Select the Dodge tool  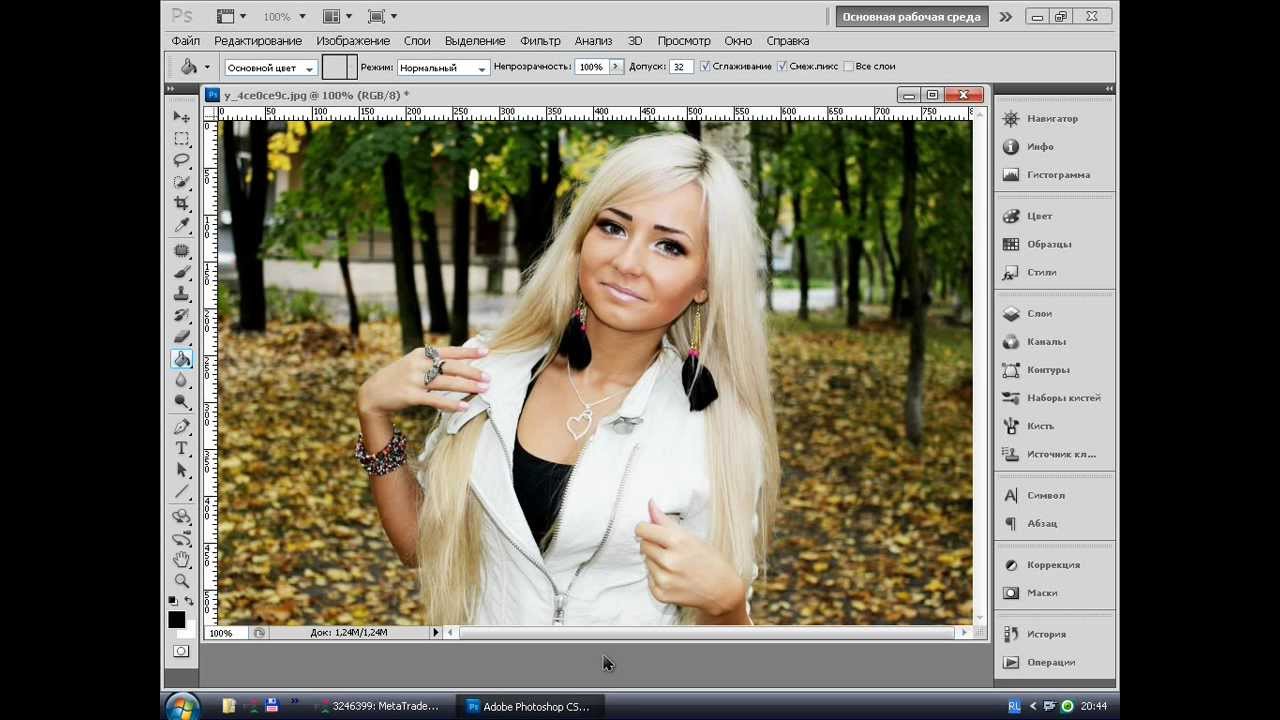tap(181, 402)
